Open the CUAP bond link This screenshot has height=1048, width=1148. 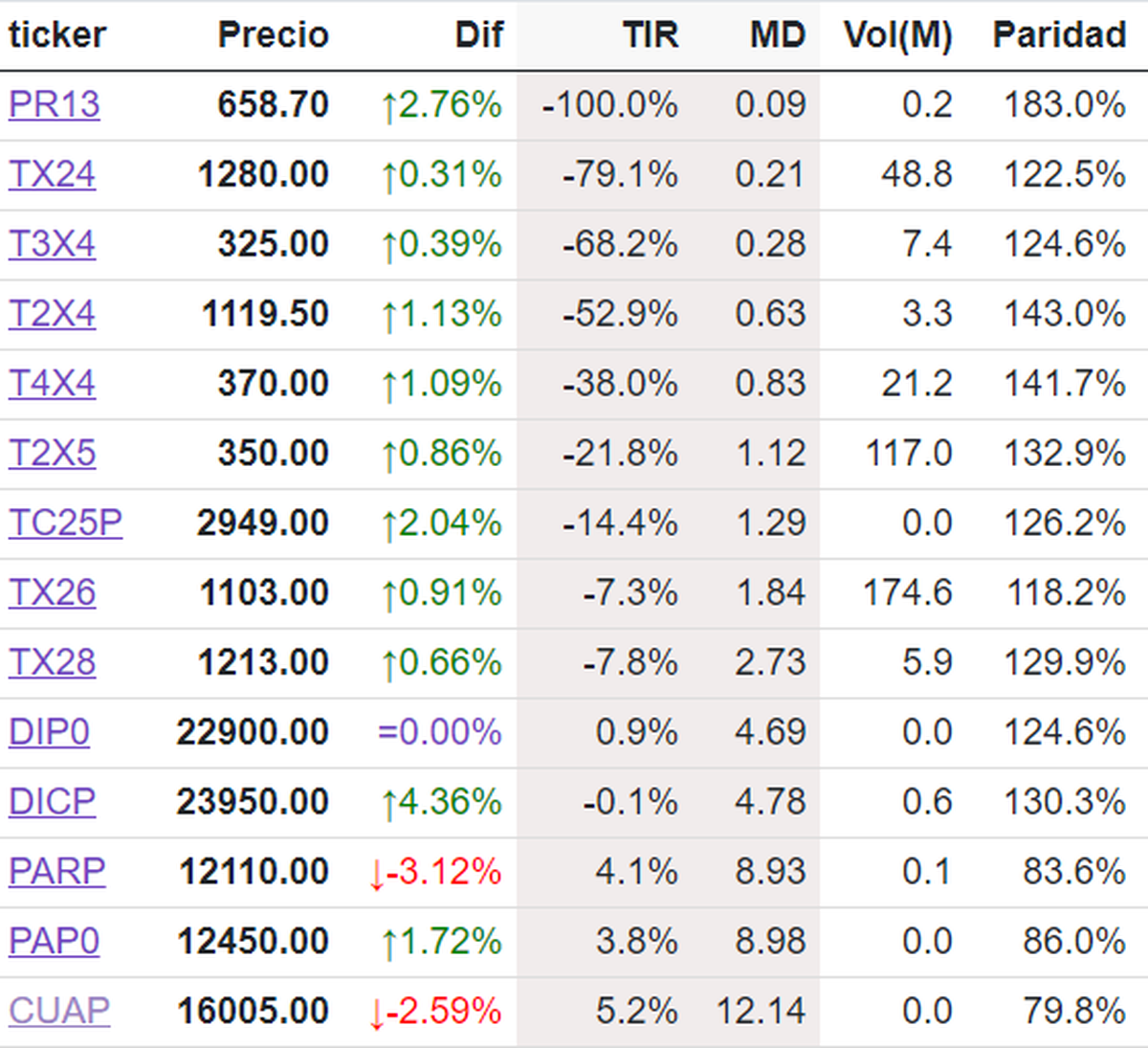point(58,1012)
